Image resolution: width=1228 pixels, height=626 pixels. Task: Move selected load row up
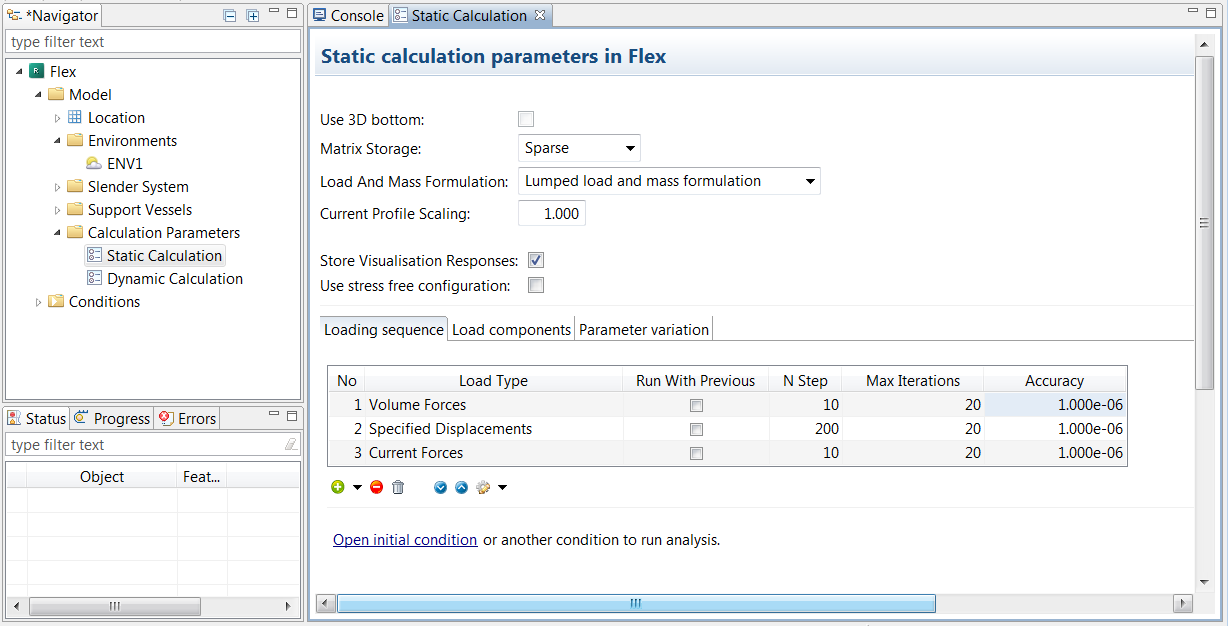(x=461, y=487)
